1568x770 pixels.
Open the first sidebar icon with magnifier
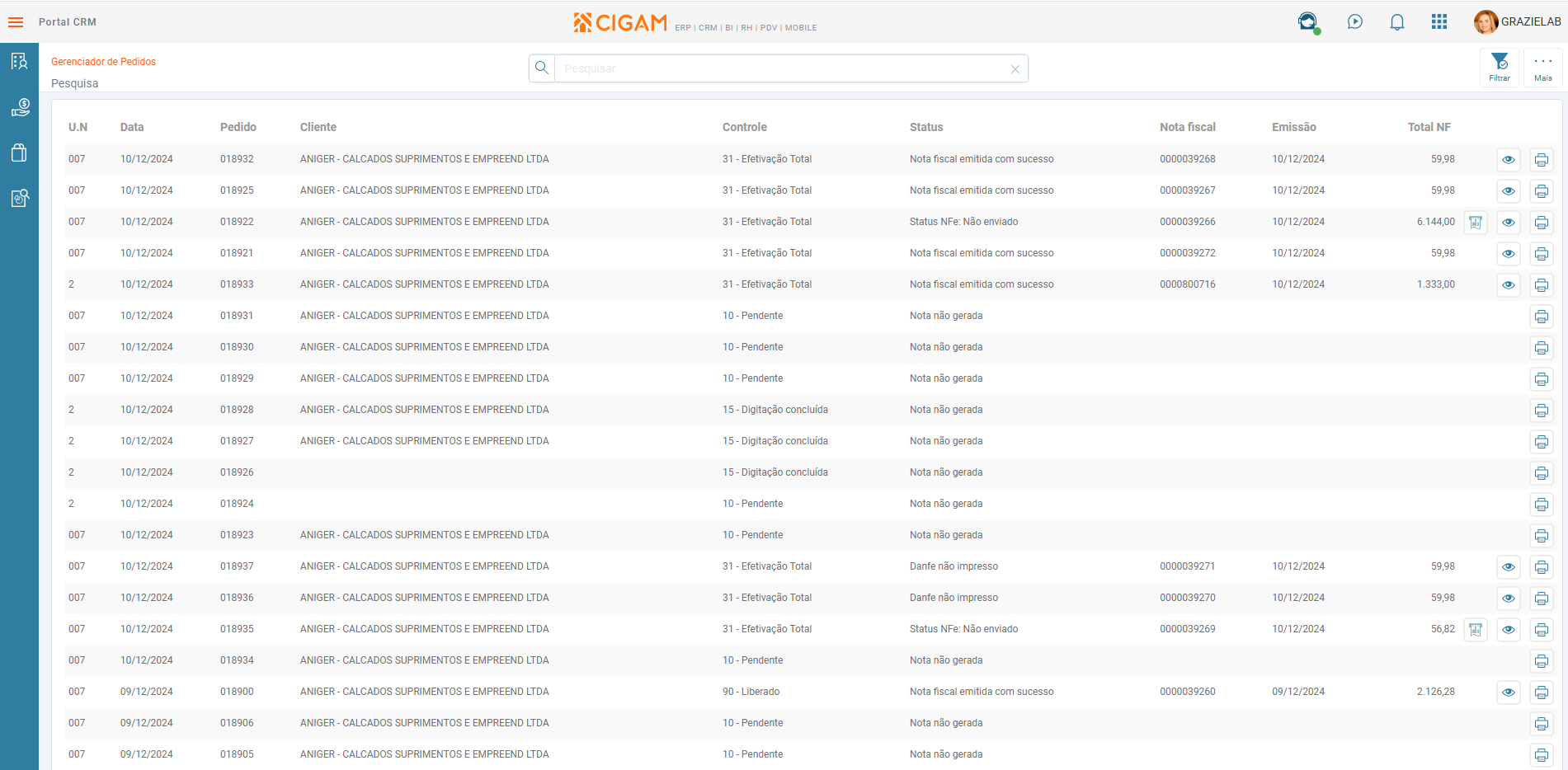(x=19, y=61)
